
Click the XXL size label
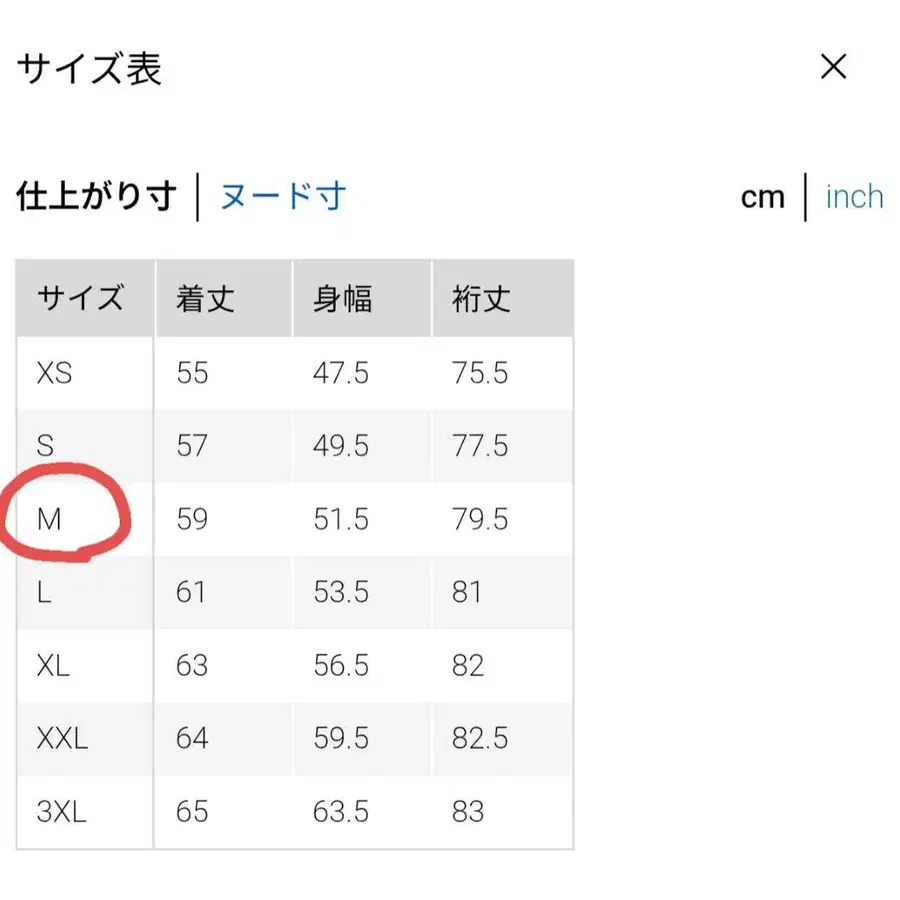coord(62,739)
